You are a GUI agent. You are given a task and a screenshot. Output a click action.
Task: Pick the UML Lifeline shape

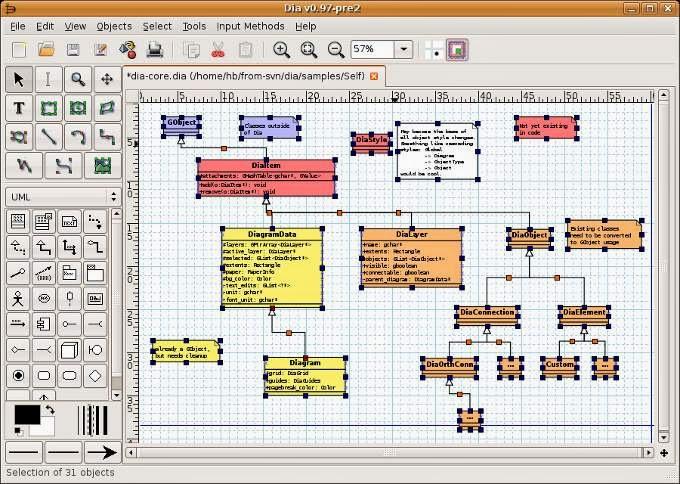[x=69, y=298]
